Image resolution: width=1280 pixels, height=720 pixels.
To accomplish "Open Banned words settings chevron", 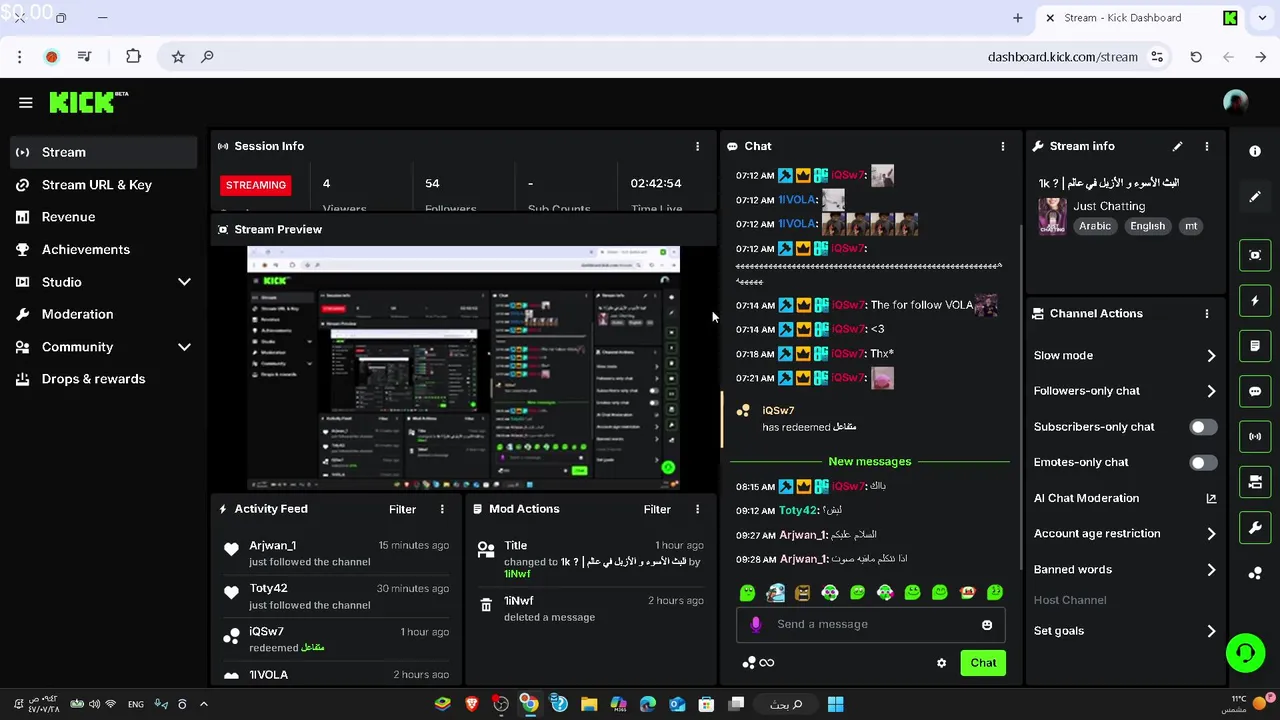I will click(x=1211, y=570).
